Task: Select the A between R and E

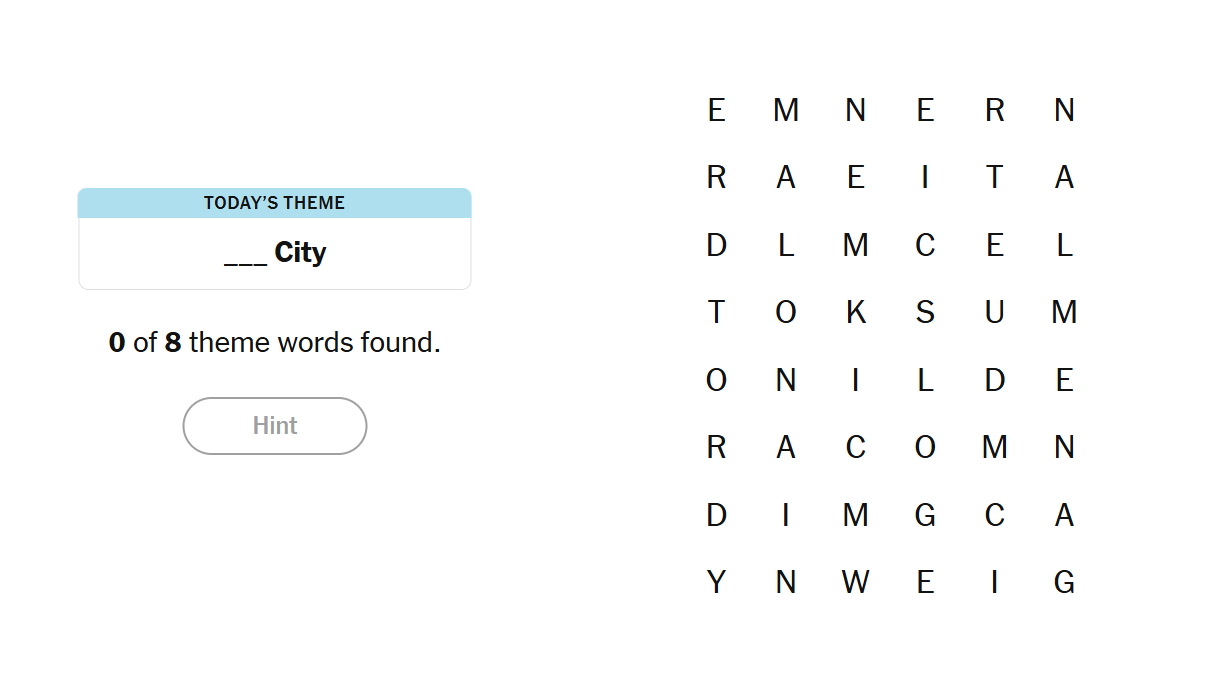Action: tap(786, 178)
